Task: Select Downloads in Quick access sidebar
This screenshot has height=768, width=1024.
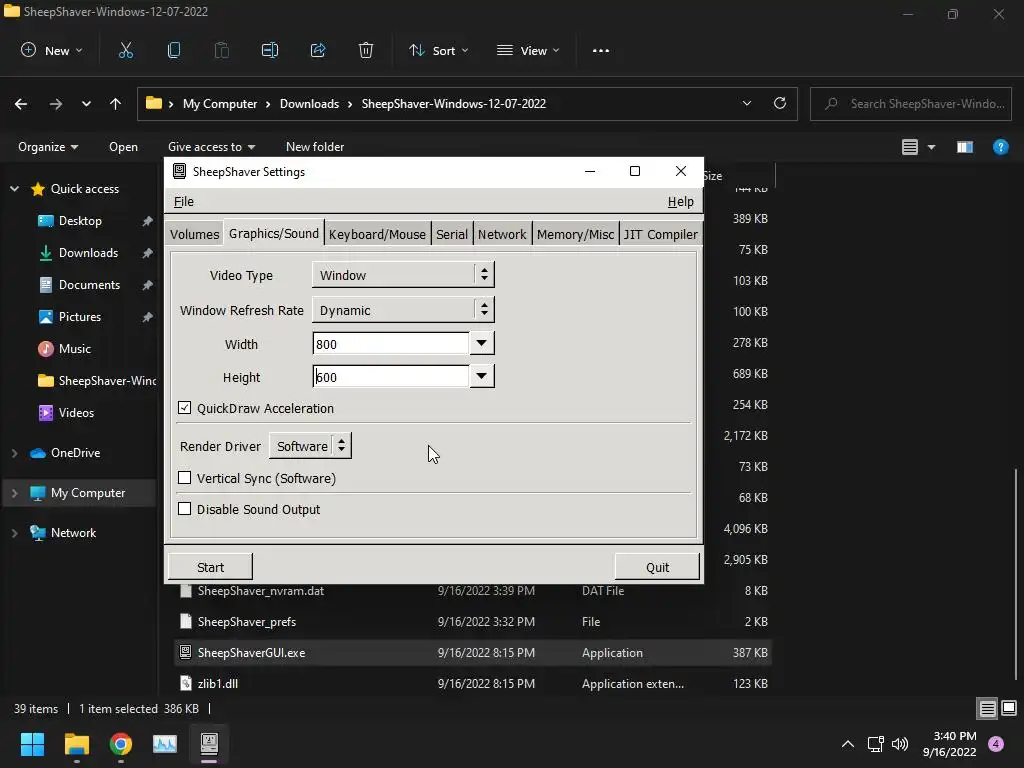Action: point(88,253)
